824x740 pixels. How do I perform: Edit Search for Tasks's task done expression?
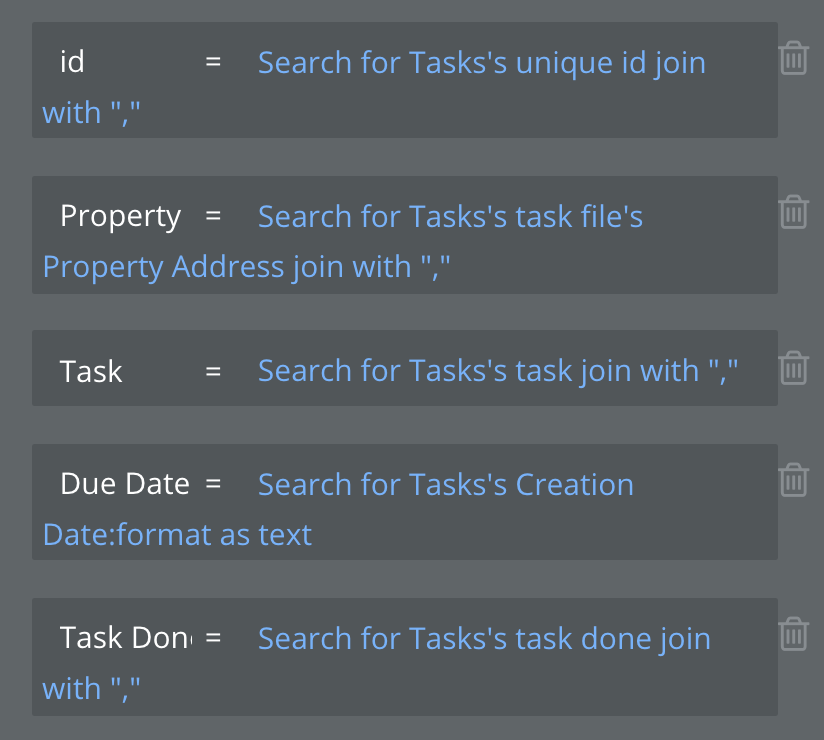[484, 639]
